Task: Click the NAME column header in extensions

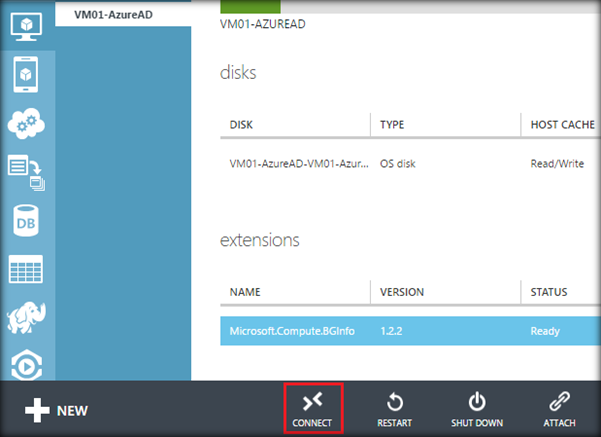Action: point(245,292)
